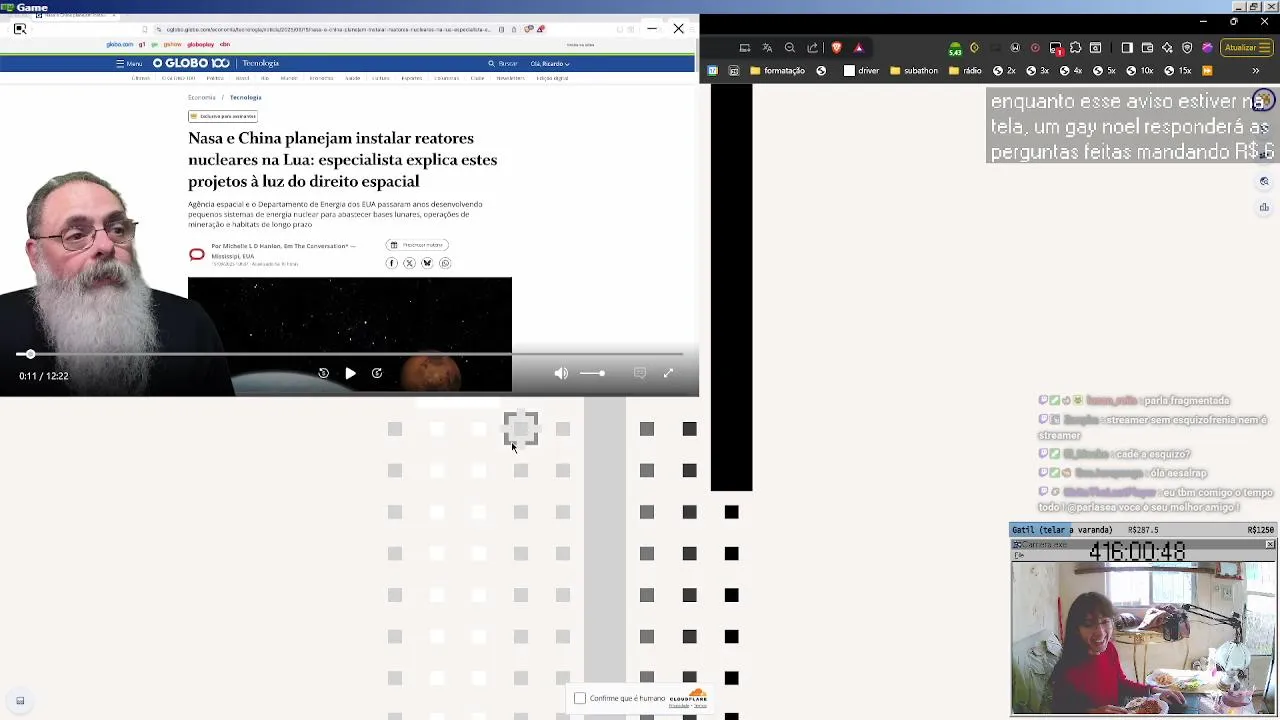1280x720 pixels.
Task: Click the Economia breadcrumb link
Action: [201, 97]
